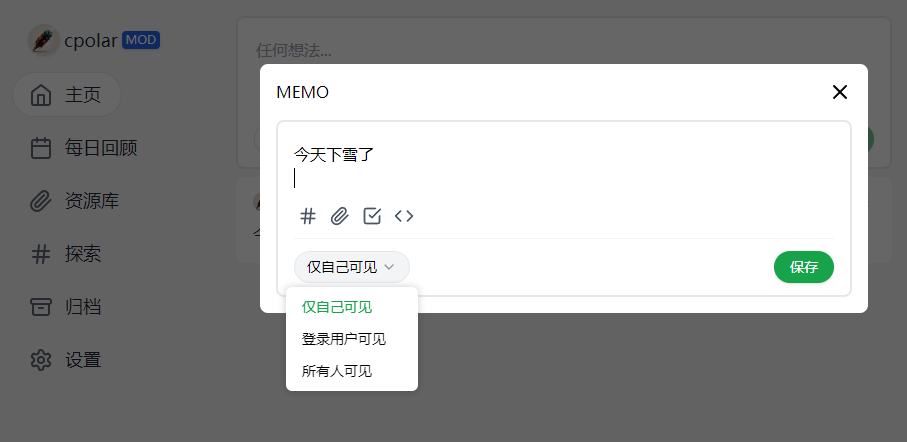907x442 pixels.
Task: Close the MEMO dialog
Action: pos(839,92)
